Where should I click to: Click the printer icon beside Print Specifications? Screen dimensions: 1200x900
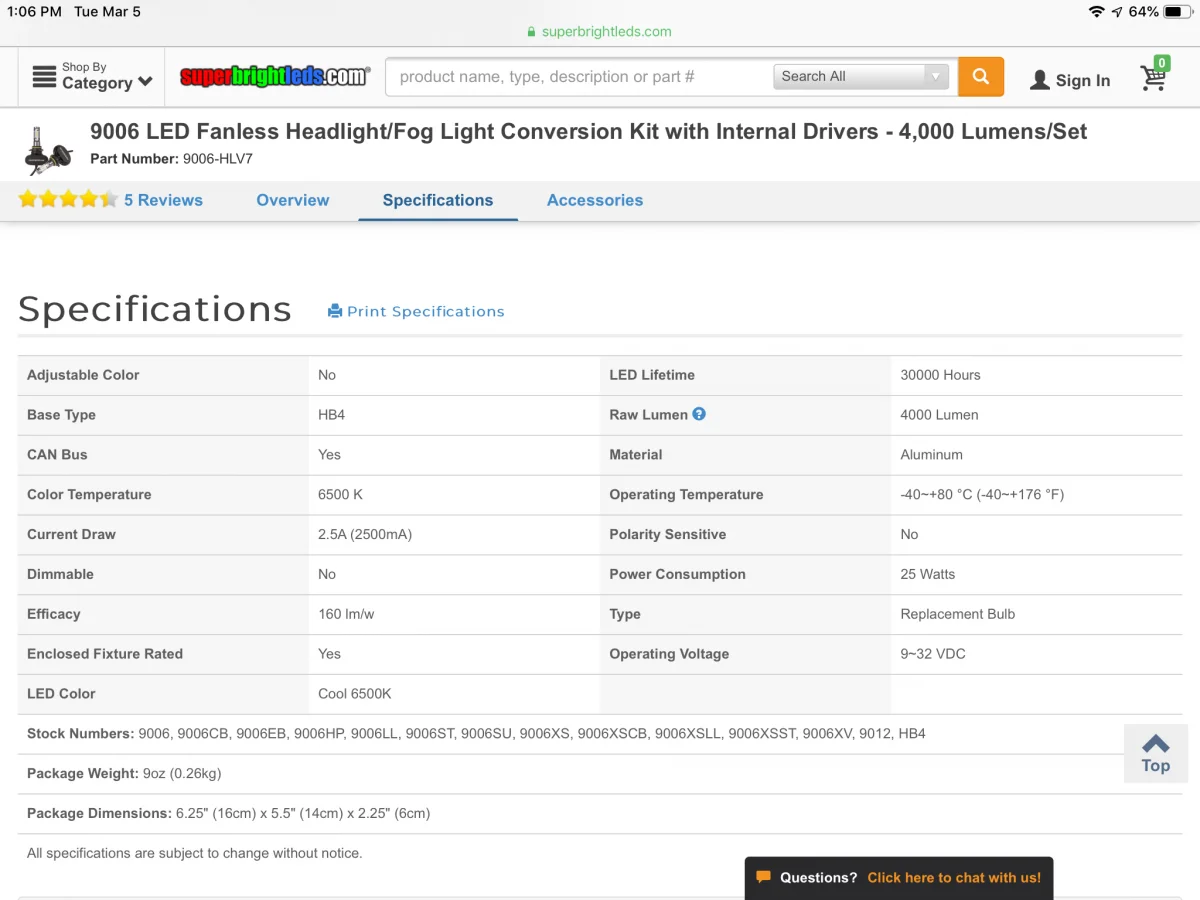pos(335,311)
